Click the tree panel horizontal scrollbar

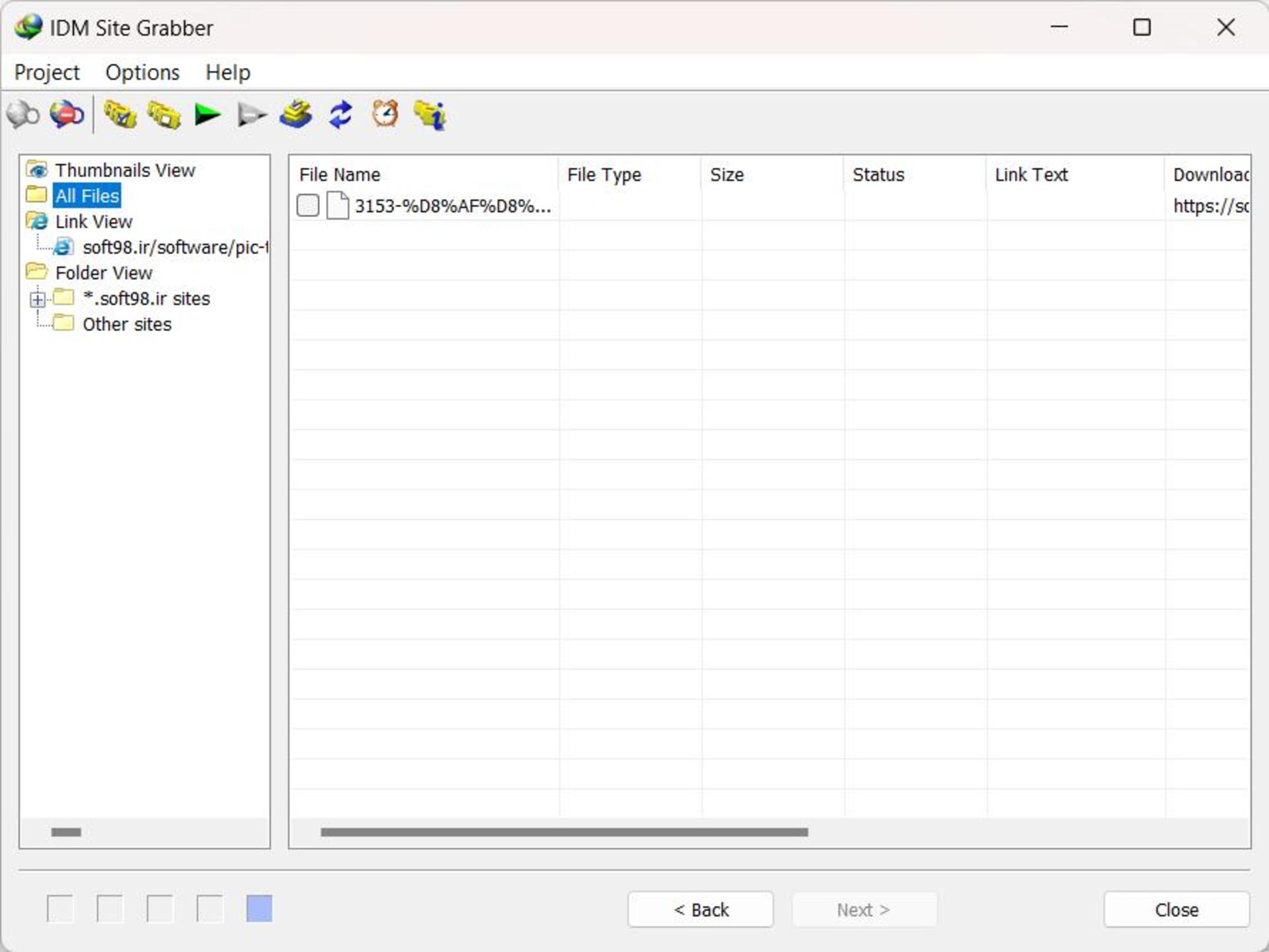click(66, 832)
